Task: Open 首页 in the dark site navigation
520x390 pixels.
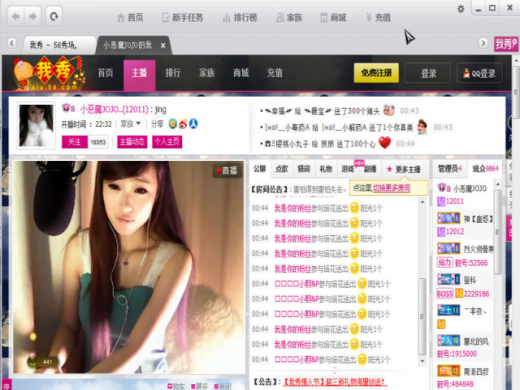Action: pyautogui.click(x=105, y=73)
